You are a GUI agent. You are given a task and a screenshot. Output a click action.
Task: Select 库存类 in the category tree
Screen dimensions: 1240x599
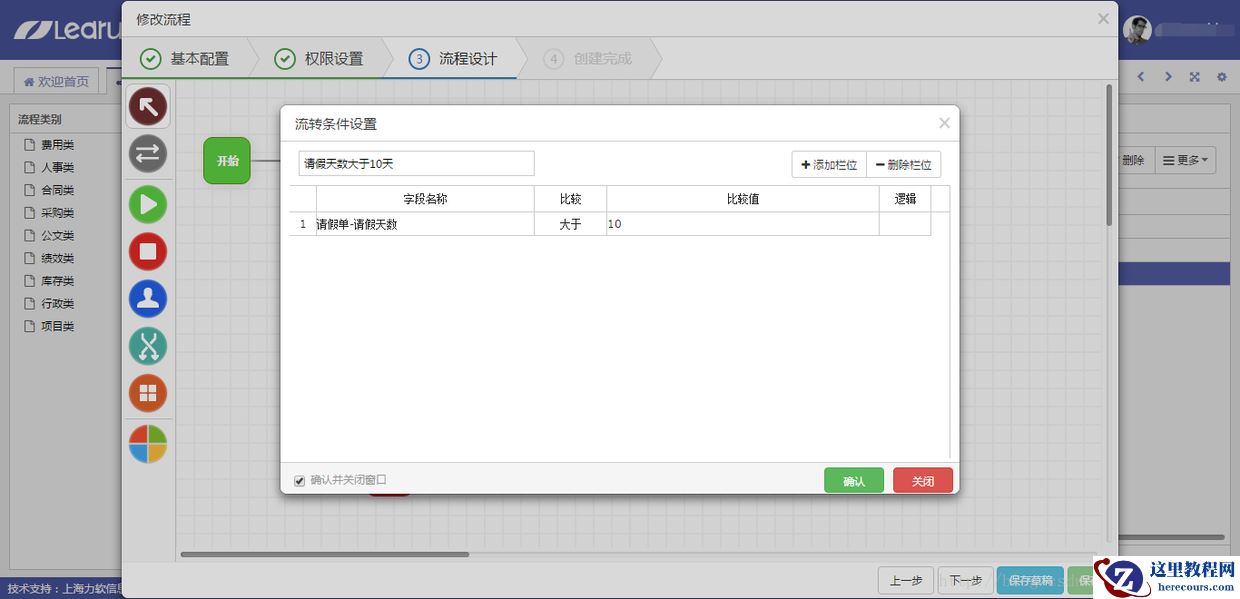pos(57,281)
